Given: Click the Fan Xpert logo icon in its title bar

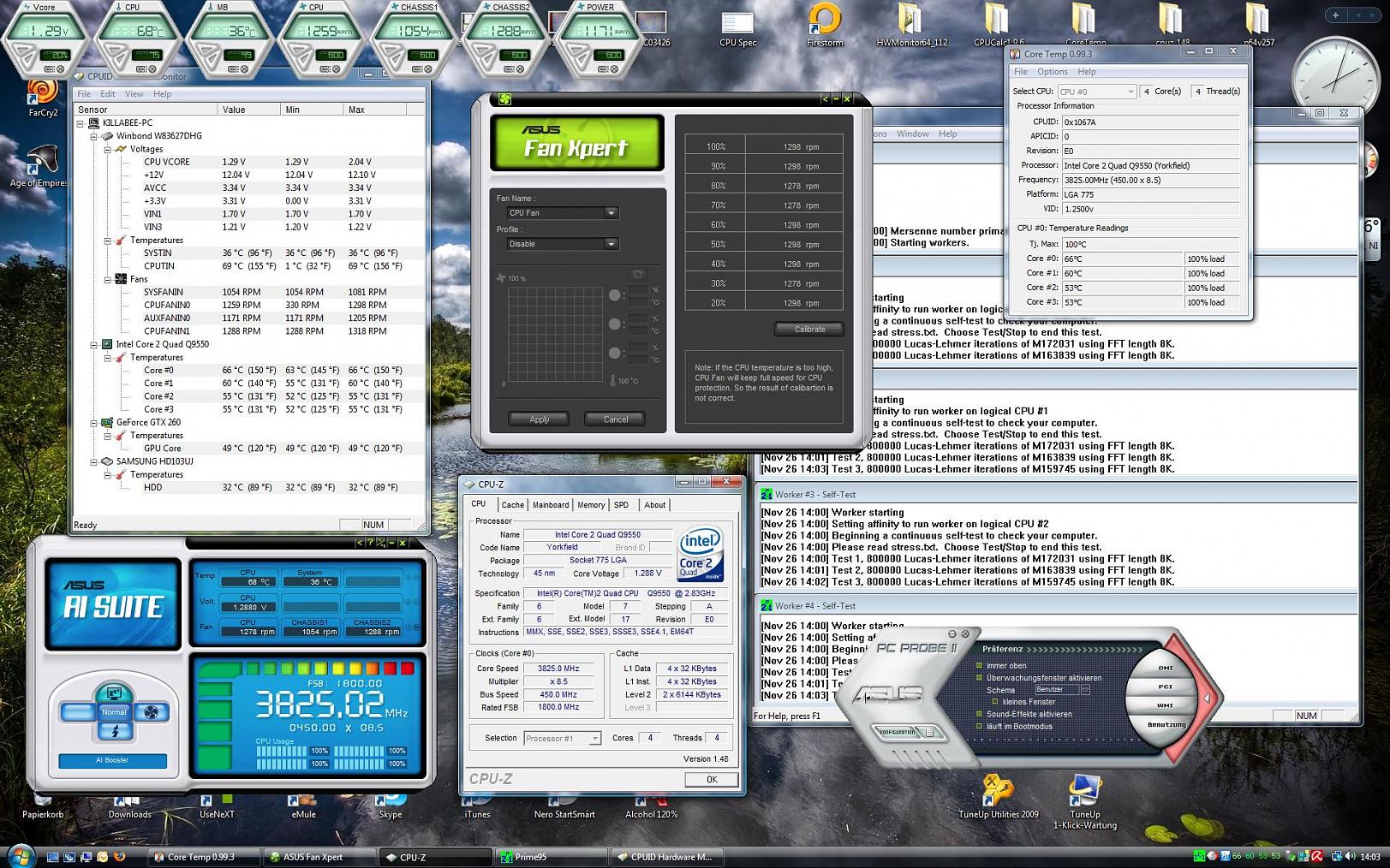Looking at the screenshot, I should pyautogui.click(x=505, y=99).
